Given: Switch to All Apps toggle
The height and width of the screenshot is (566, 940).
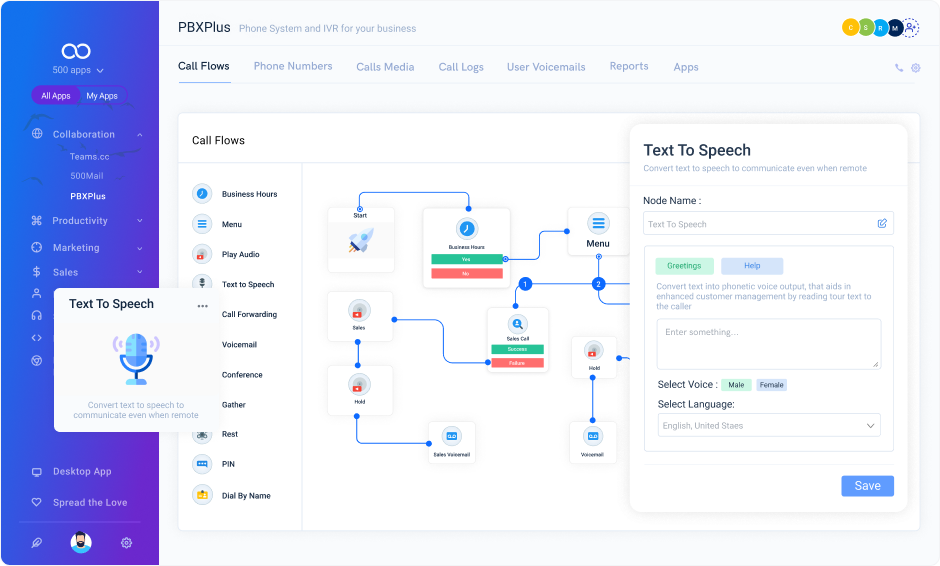Looking at the screenshot, I should (x=56, y=96).
